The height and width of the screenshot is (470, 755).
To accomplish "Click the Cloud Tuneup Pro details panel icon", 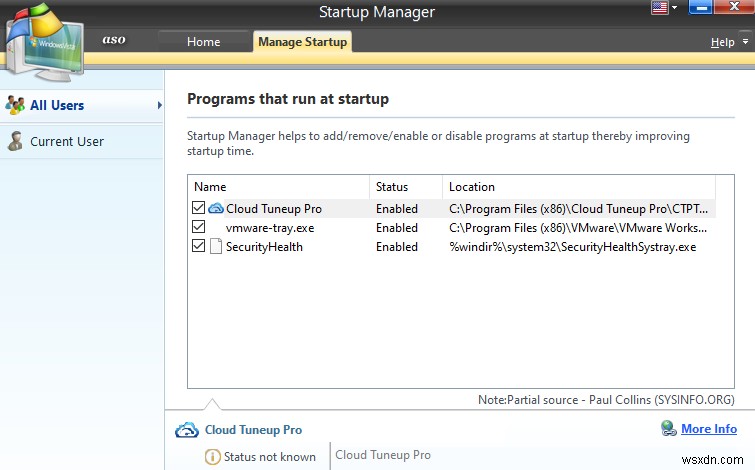I will point(187,430).
